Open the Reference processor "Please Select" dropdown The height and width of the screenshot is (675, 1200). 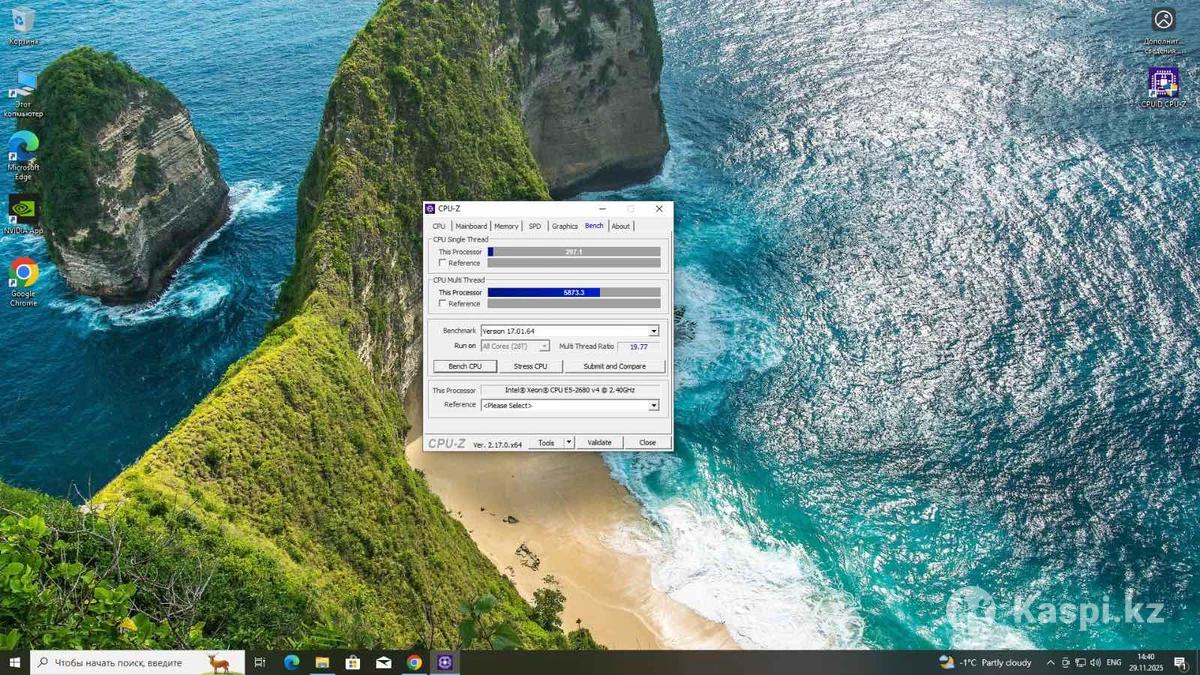[x=654, y=405]
